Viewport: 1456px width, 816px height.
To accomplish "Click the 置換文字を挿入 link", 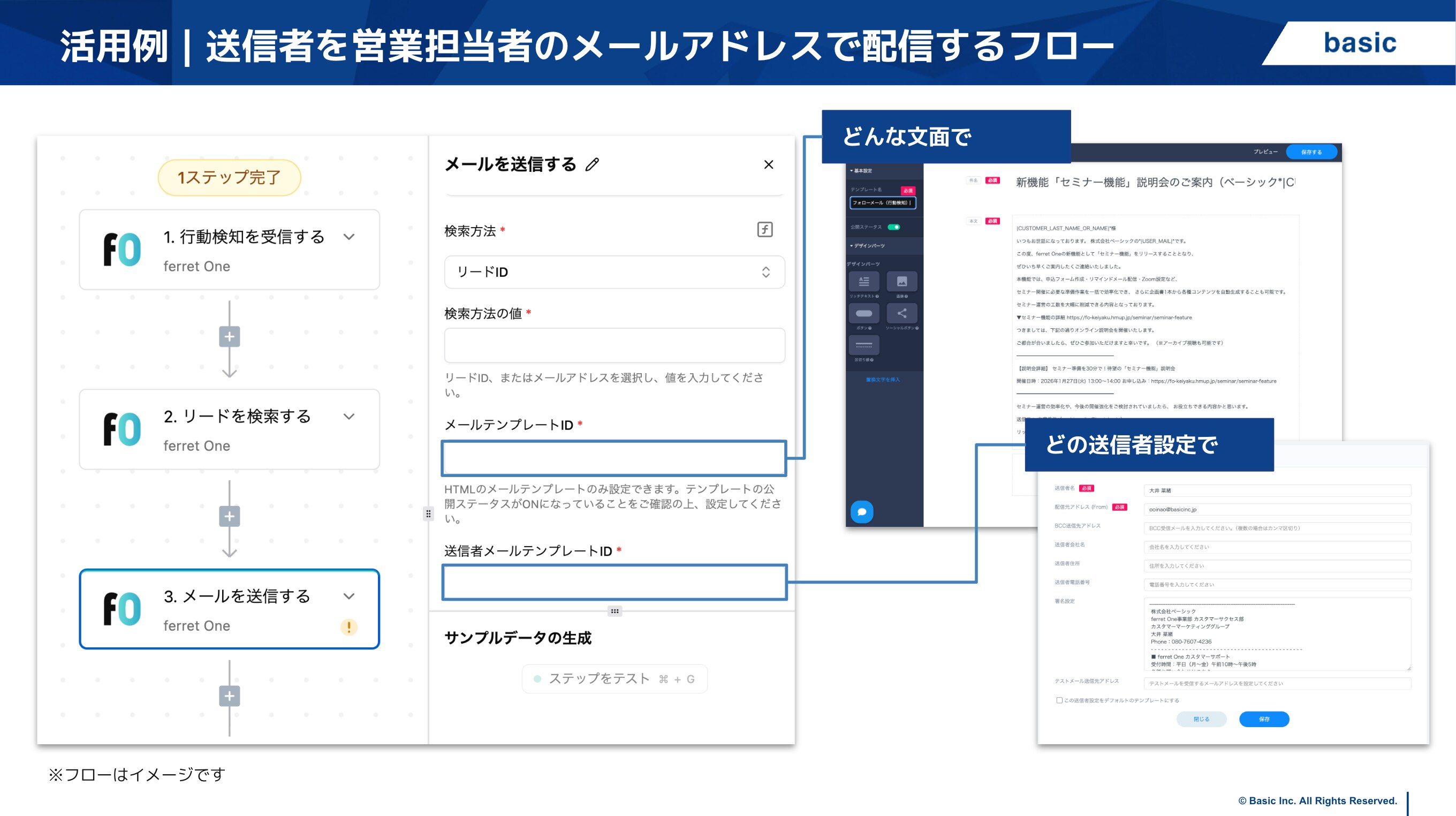I will point(882,380).
